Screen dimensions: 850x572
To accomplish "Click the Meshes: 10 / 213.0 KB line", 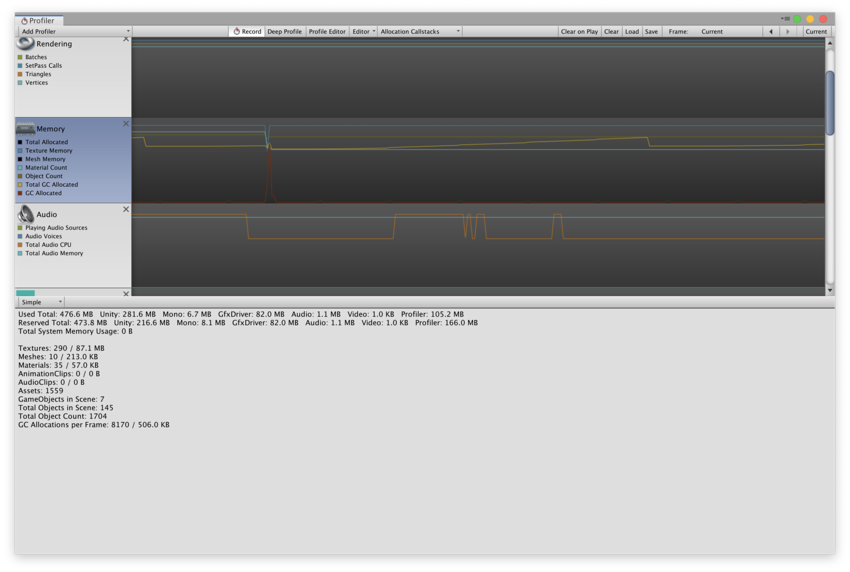I will 58,357.
